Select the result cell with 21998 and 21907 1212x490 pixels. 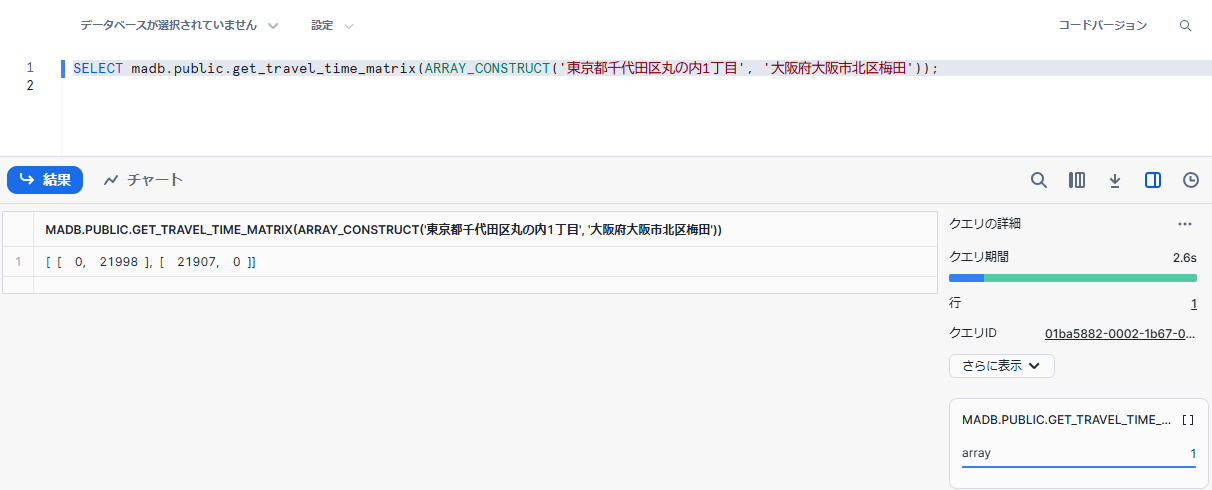click(485, 262)
